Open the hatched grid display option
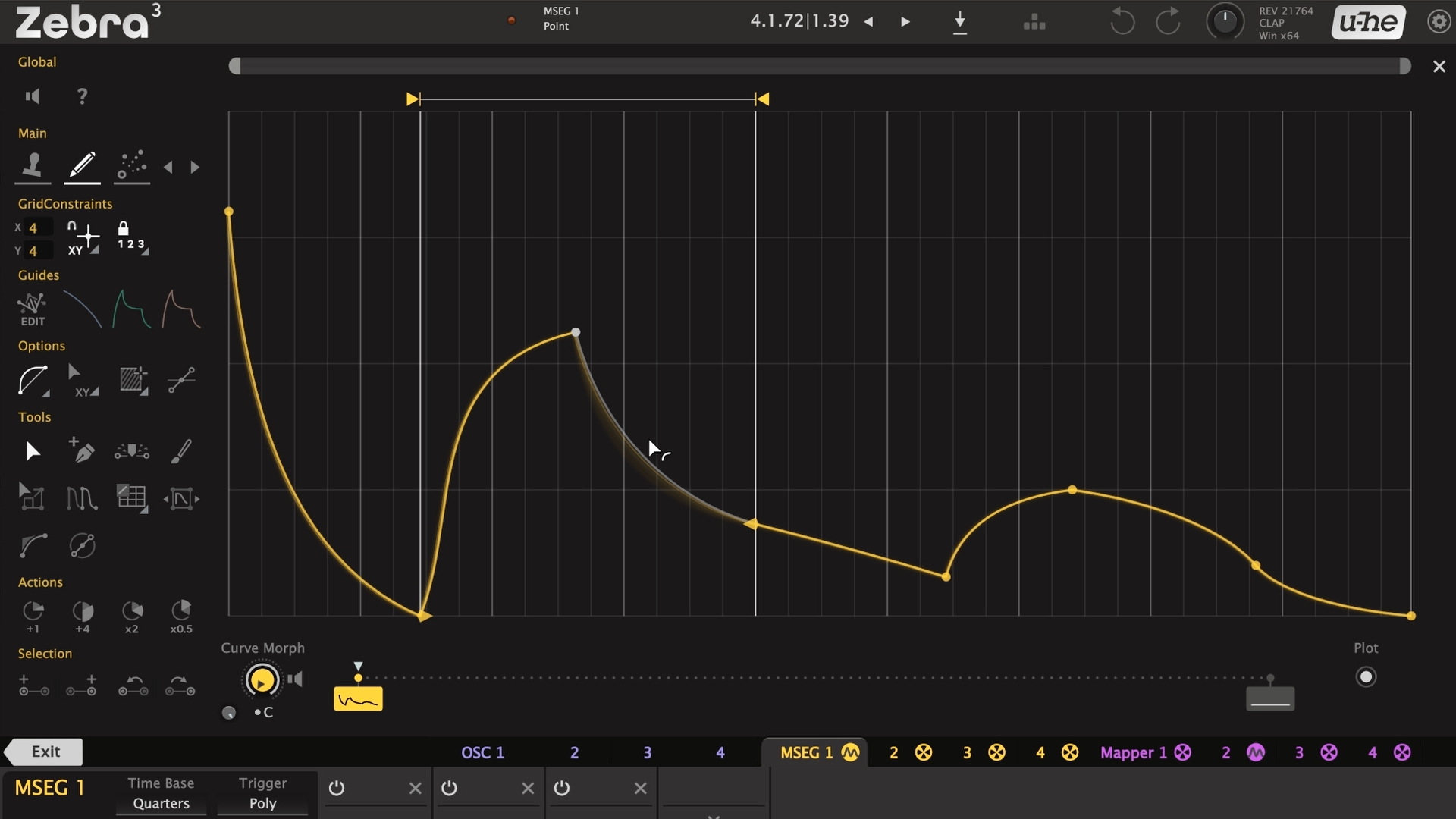Screen dimensions: 1456x819 point(133,381)
